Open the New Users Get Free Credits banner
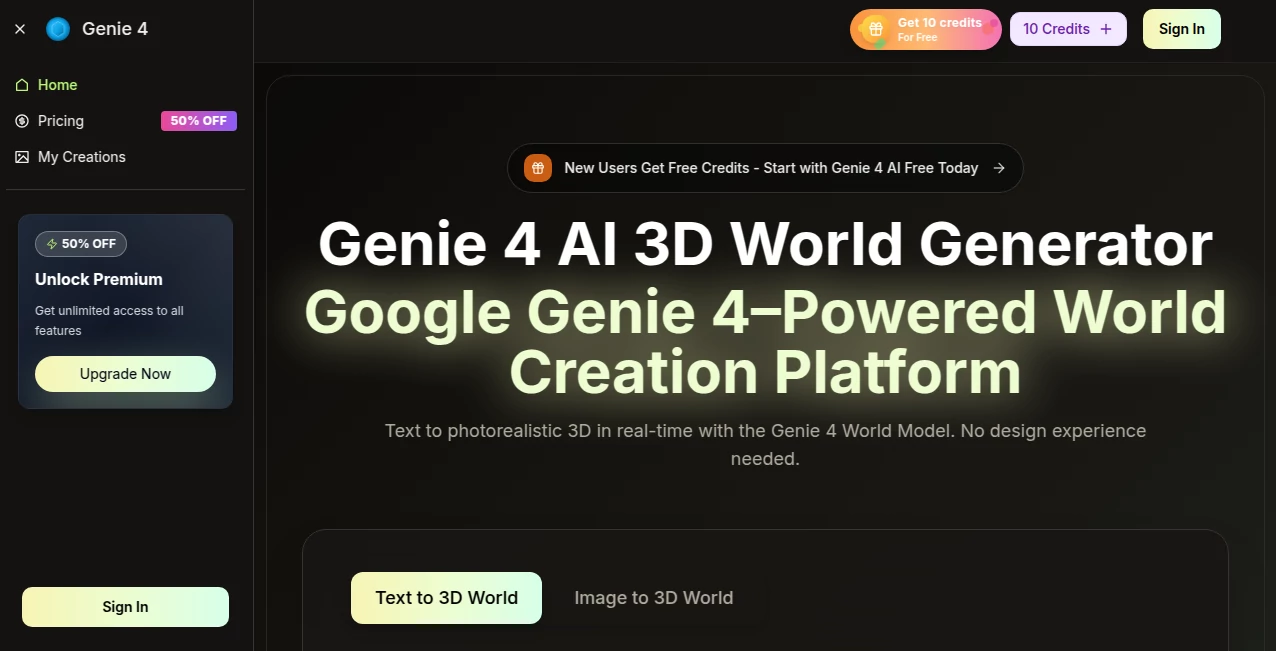Screen dimensions: 1276x651 765,168
